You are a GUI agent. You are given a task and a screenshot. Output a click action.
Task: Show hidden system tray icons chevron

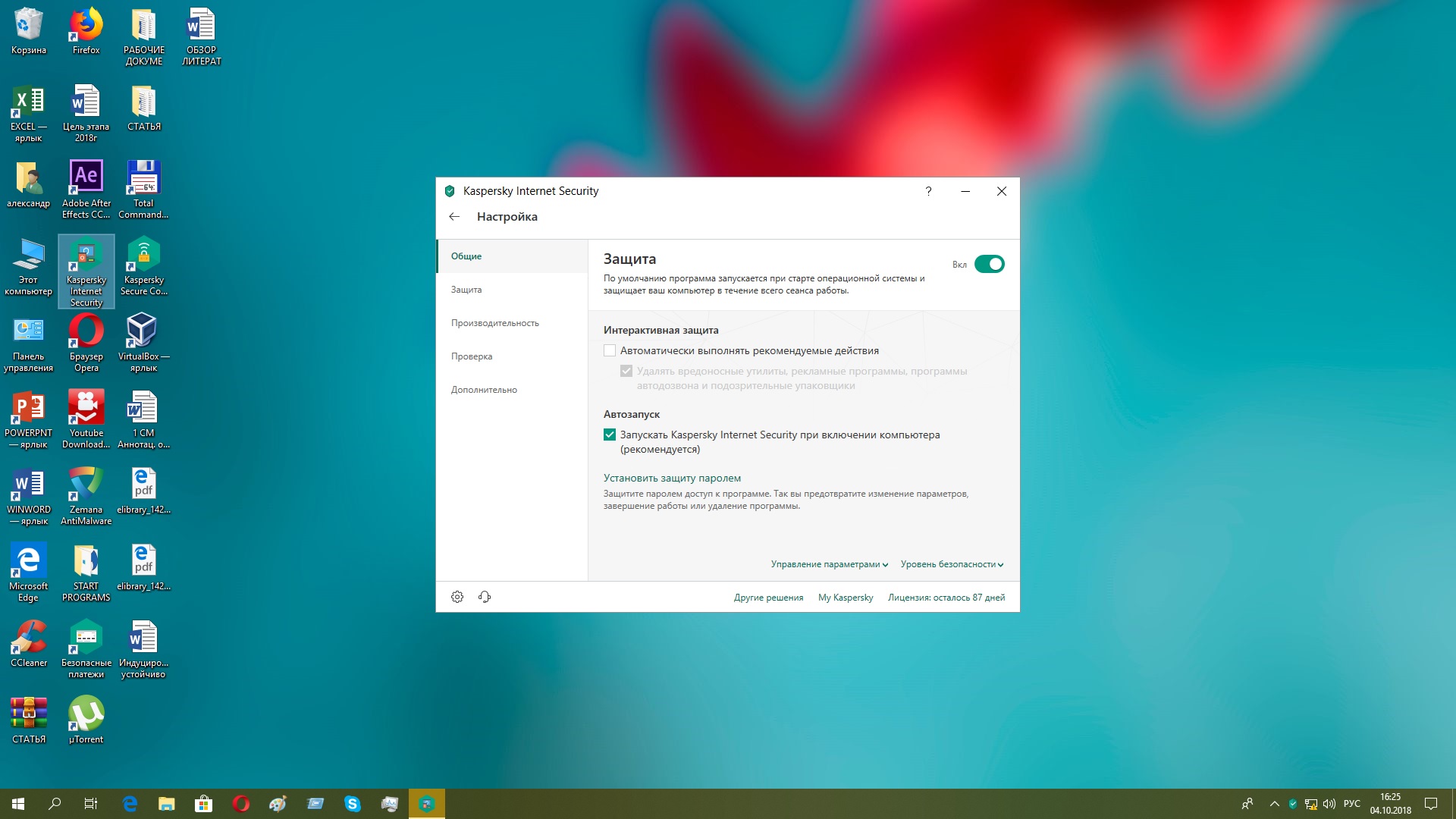pyautogui.click(x=1275, y=804)
